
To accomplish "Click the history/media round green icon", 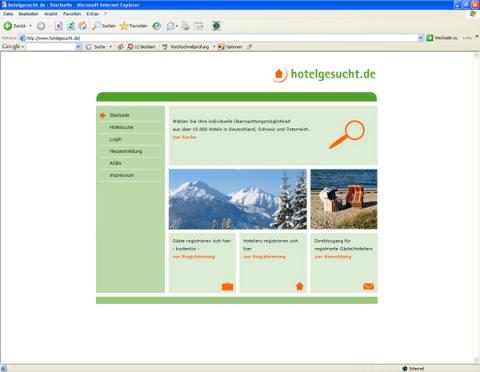I will coord(156,26).
